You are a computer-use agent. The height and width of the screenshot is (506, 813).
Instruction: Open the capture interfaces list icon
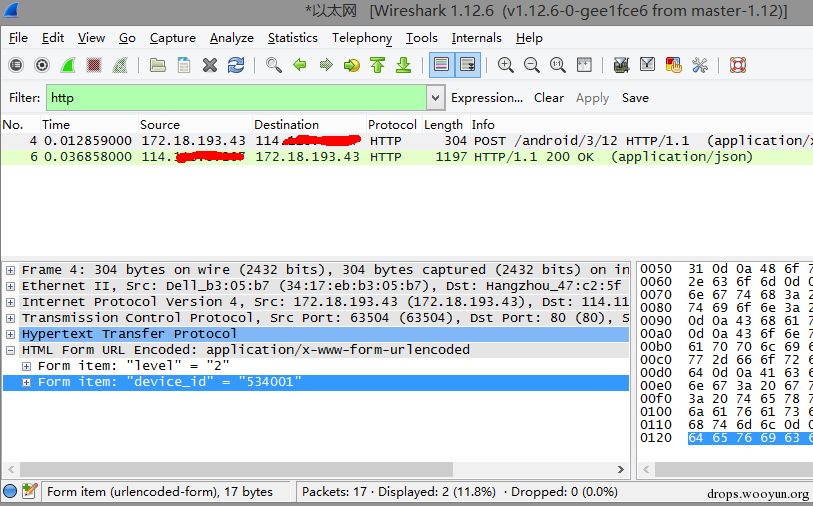16,65
